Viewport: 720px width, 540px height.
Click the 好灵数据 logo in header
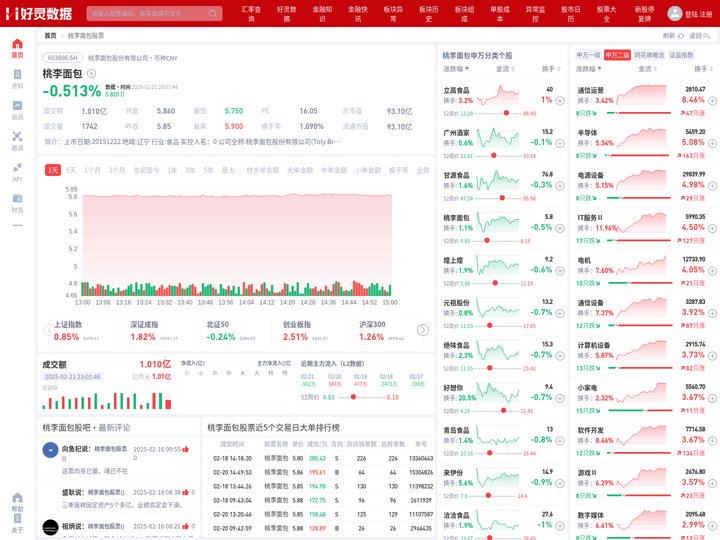39,13
